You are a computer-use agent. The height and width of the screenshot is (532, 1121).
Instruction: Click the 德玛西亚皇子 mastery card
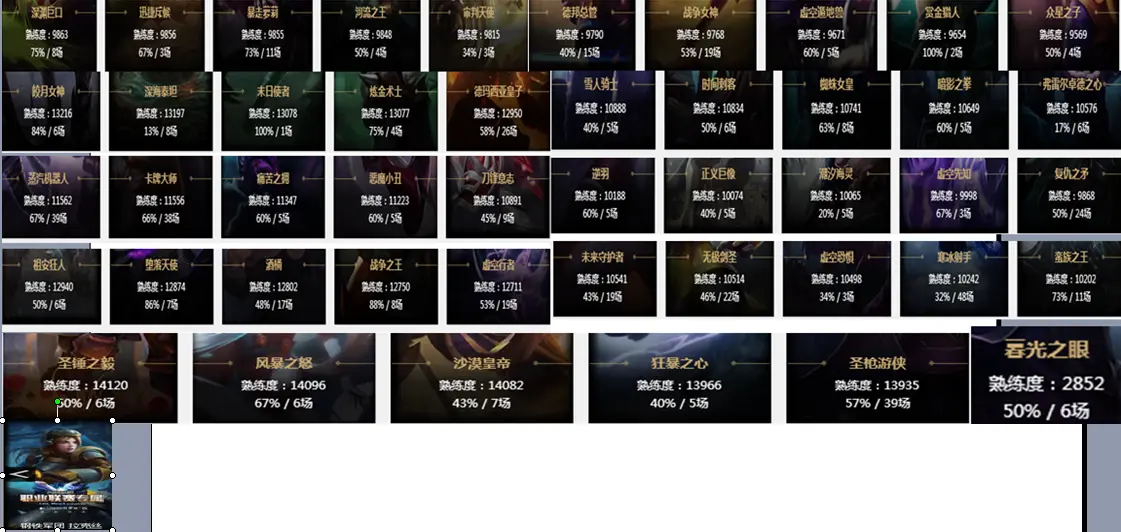point(498,111)
